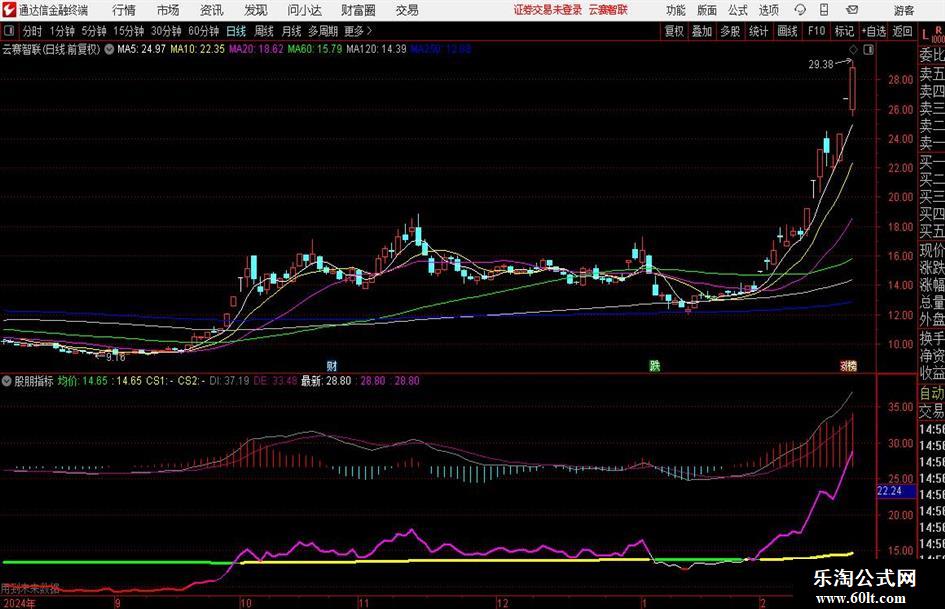Click the 多股 toolbar button
Image resolution: width=945 pixels, height=609 pixels.
coord(730,31)
